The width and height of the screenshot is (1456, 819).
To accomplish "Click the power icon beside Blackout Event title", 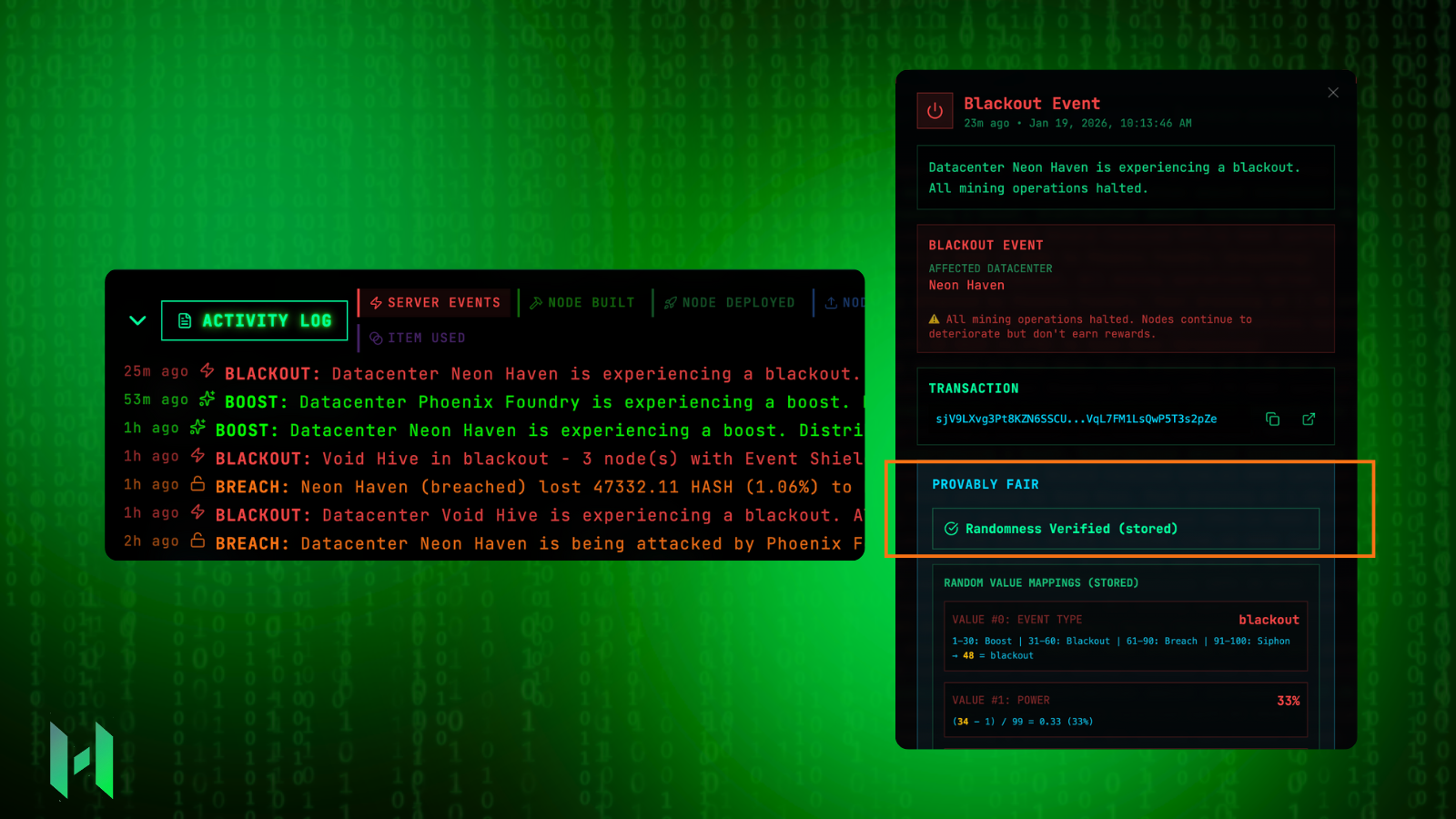I will point(935,111).
